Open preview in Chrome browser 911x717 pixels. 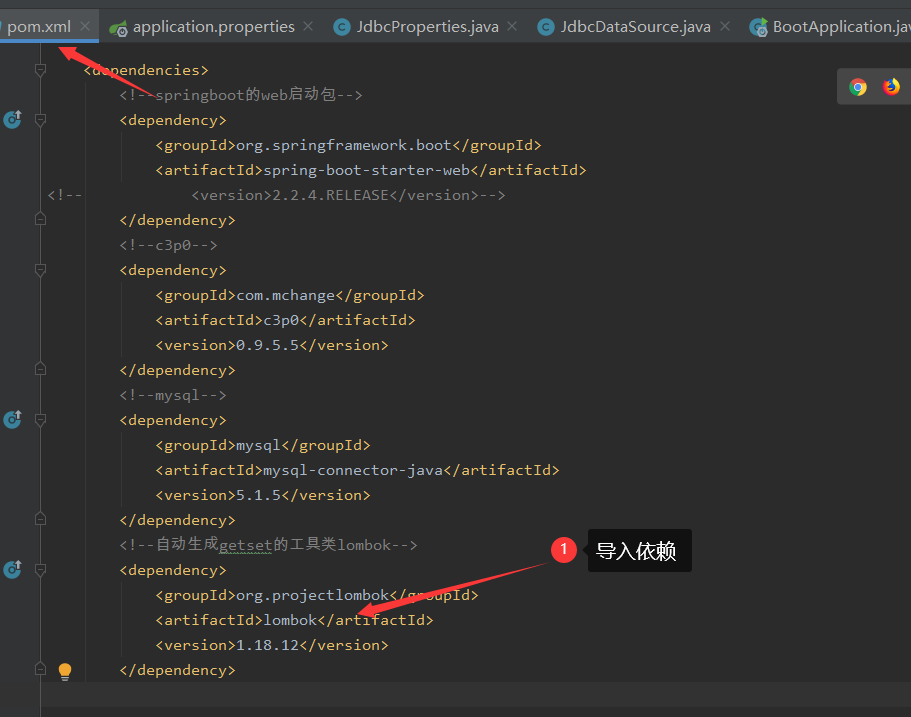click(x=858, y=87)
